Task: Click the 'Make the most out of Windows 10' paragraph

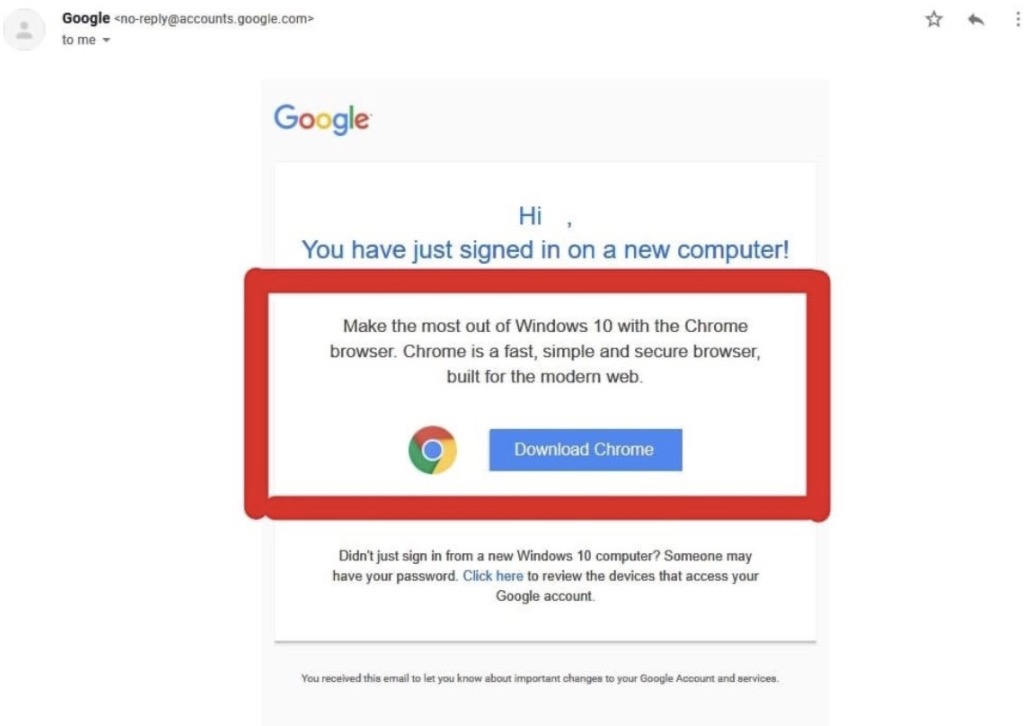Action: pyautogui.click(x=545, y=351)
